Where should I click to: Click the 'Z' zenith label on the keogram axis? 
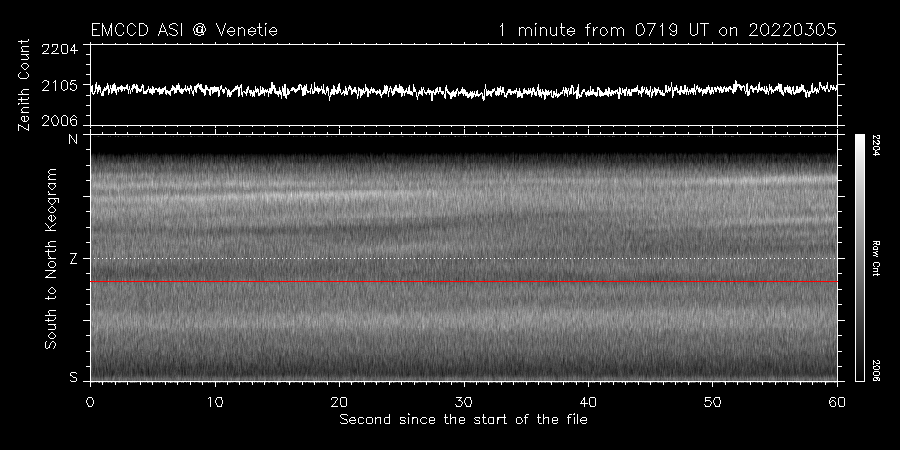(73, 259)
